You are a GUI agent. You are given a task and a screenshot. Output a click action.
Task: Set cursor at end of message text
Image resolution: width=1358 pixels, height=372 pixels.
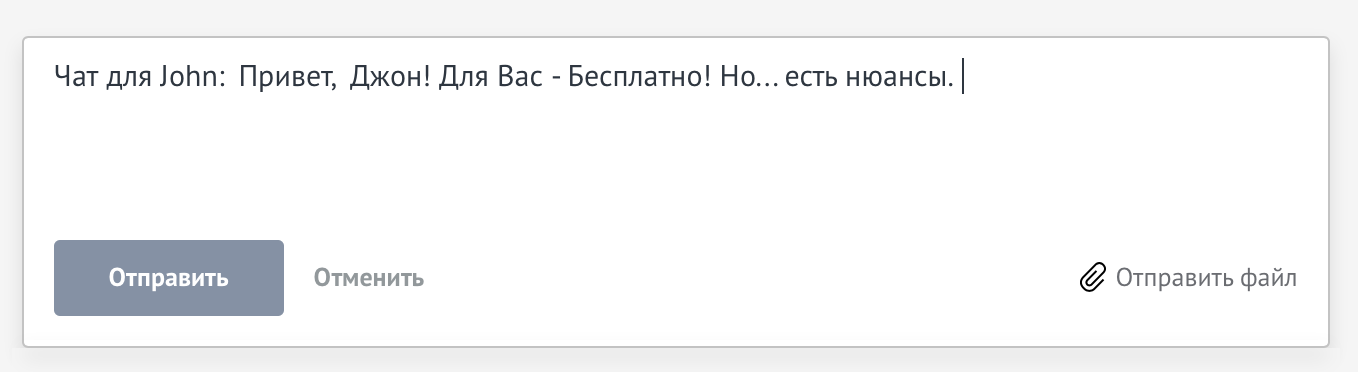click(x=962, y=78)
